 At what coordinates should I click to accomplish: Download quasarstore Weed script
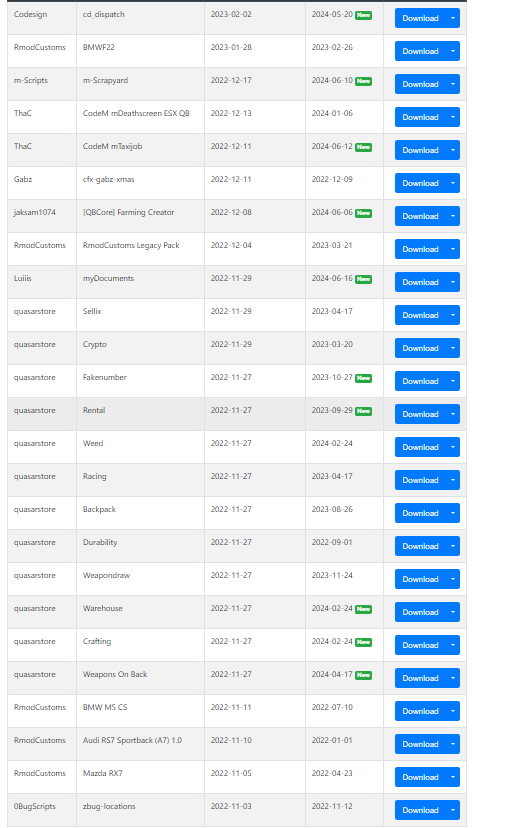pos(420,447)
